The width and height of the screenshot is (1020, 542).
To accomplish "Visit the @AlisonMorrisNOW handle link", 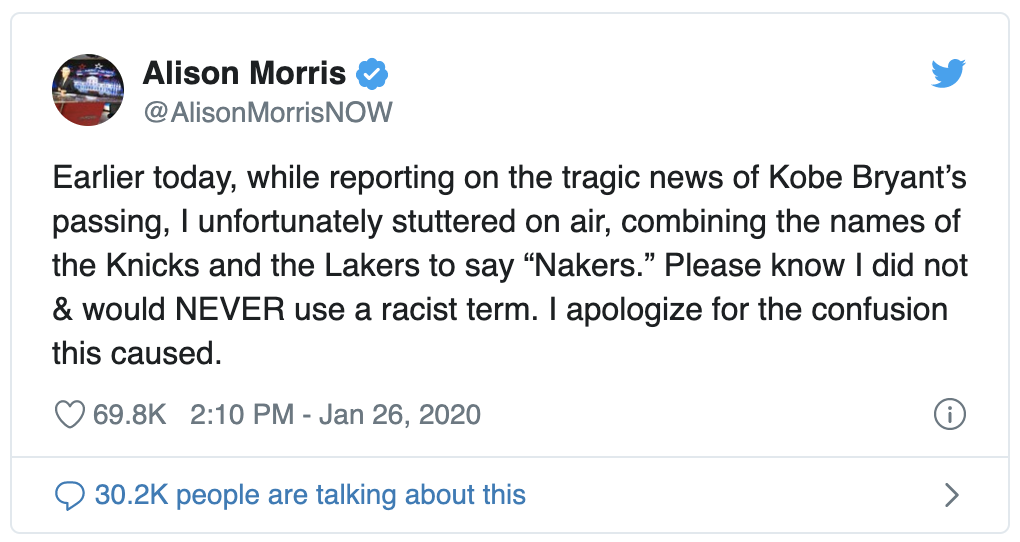I will pos(268,113).
